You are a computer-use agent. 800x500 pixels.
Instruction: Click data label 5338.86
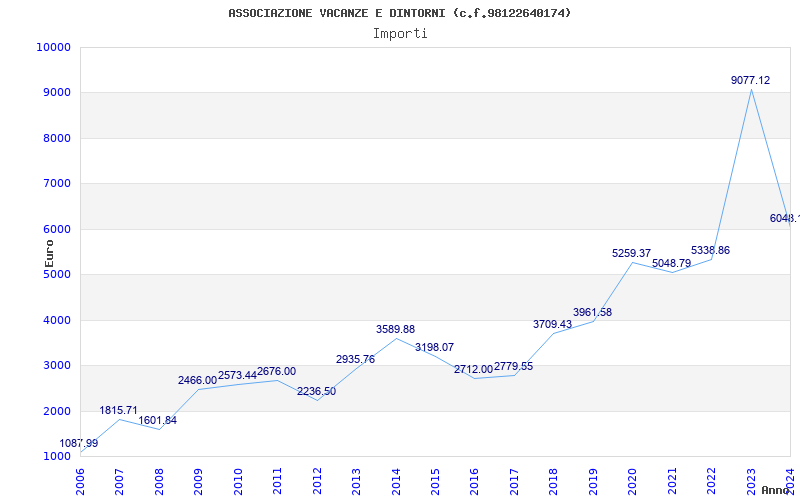click(x=711, y=251)
